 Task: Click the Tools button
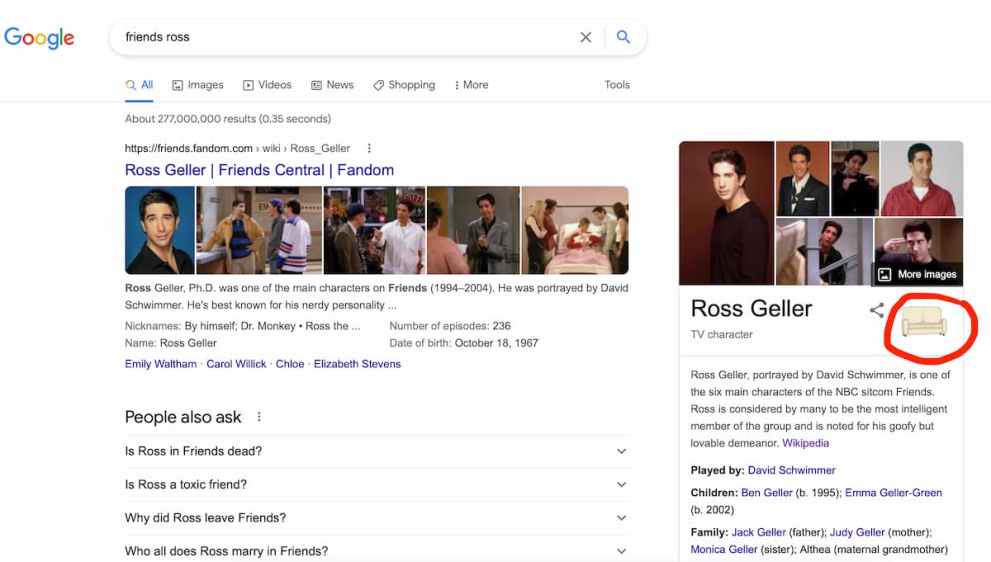(617, 85)
